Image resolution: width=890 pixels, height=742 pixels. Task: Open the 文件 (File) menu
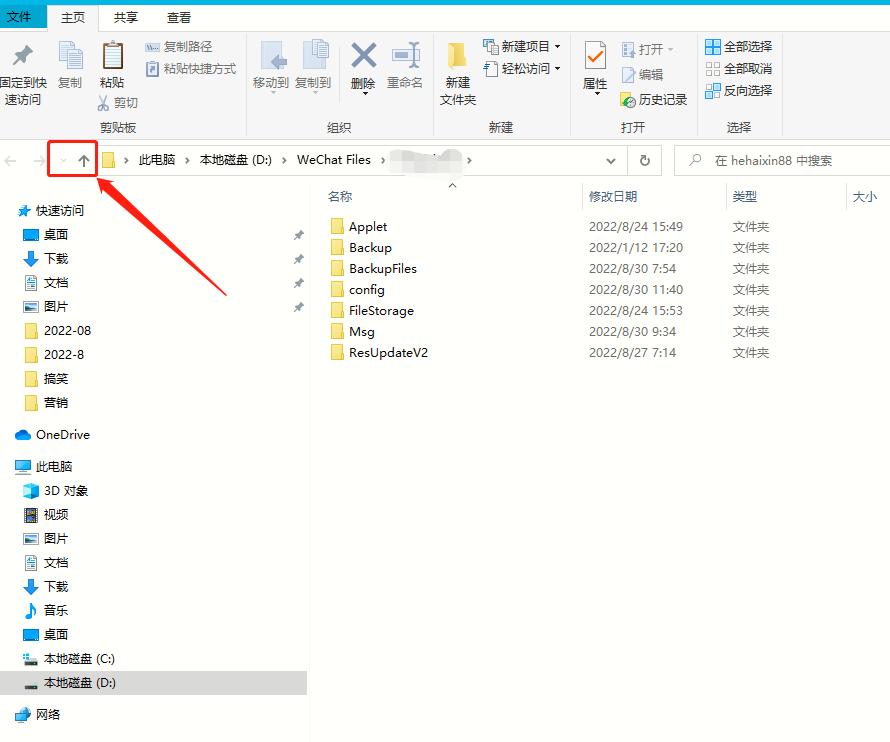(23, 17)
